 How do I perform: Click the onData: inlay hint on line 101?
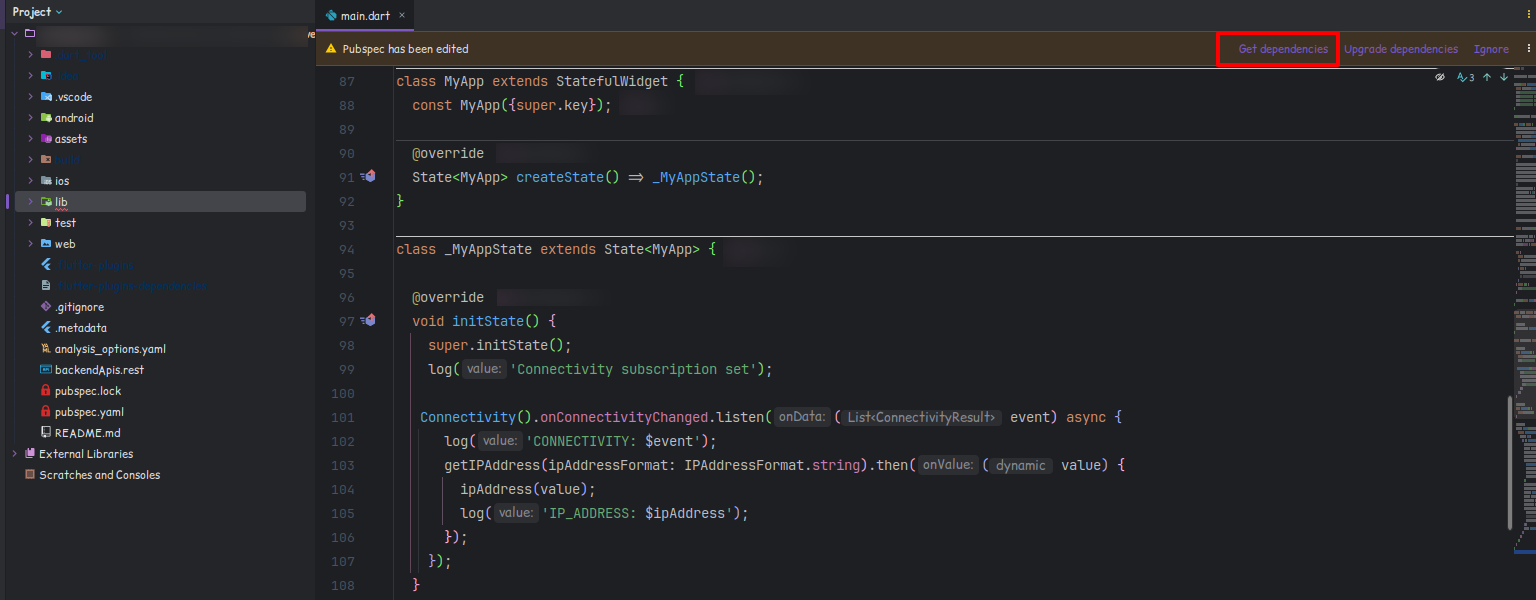tap(800, 417)
